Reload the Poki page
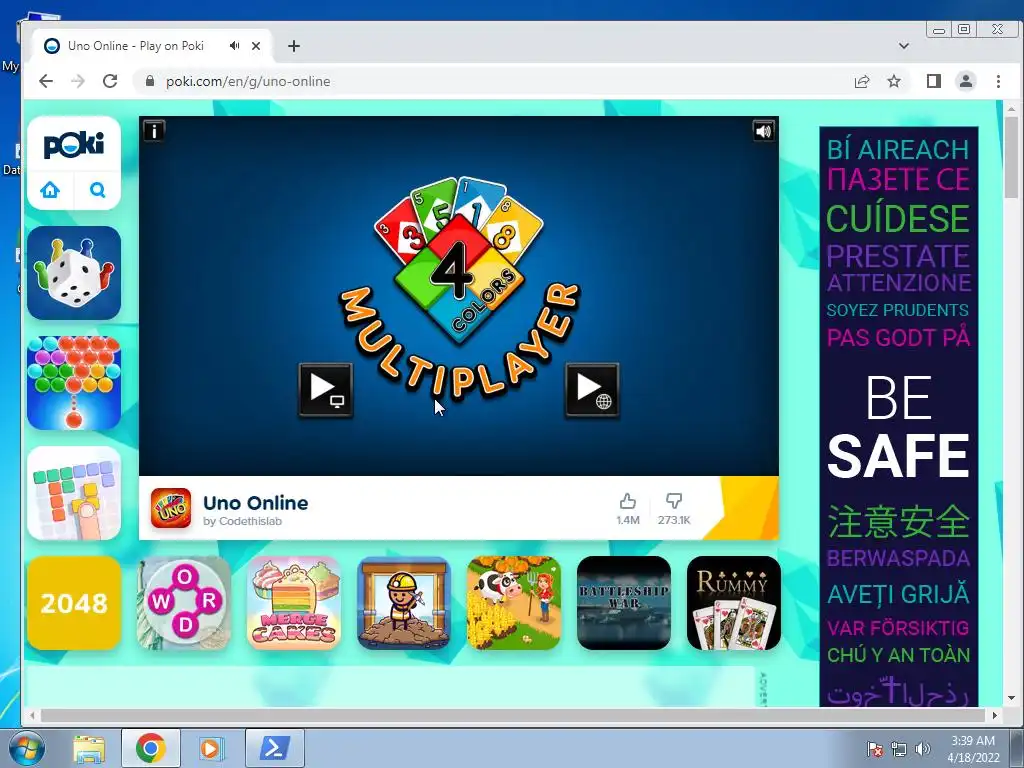The width and height of the screenshot is (1024, 768). pyautogui.click(x=110, y=81)
